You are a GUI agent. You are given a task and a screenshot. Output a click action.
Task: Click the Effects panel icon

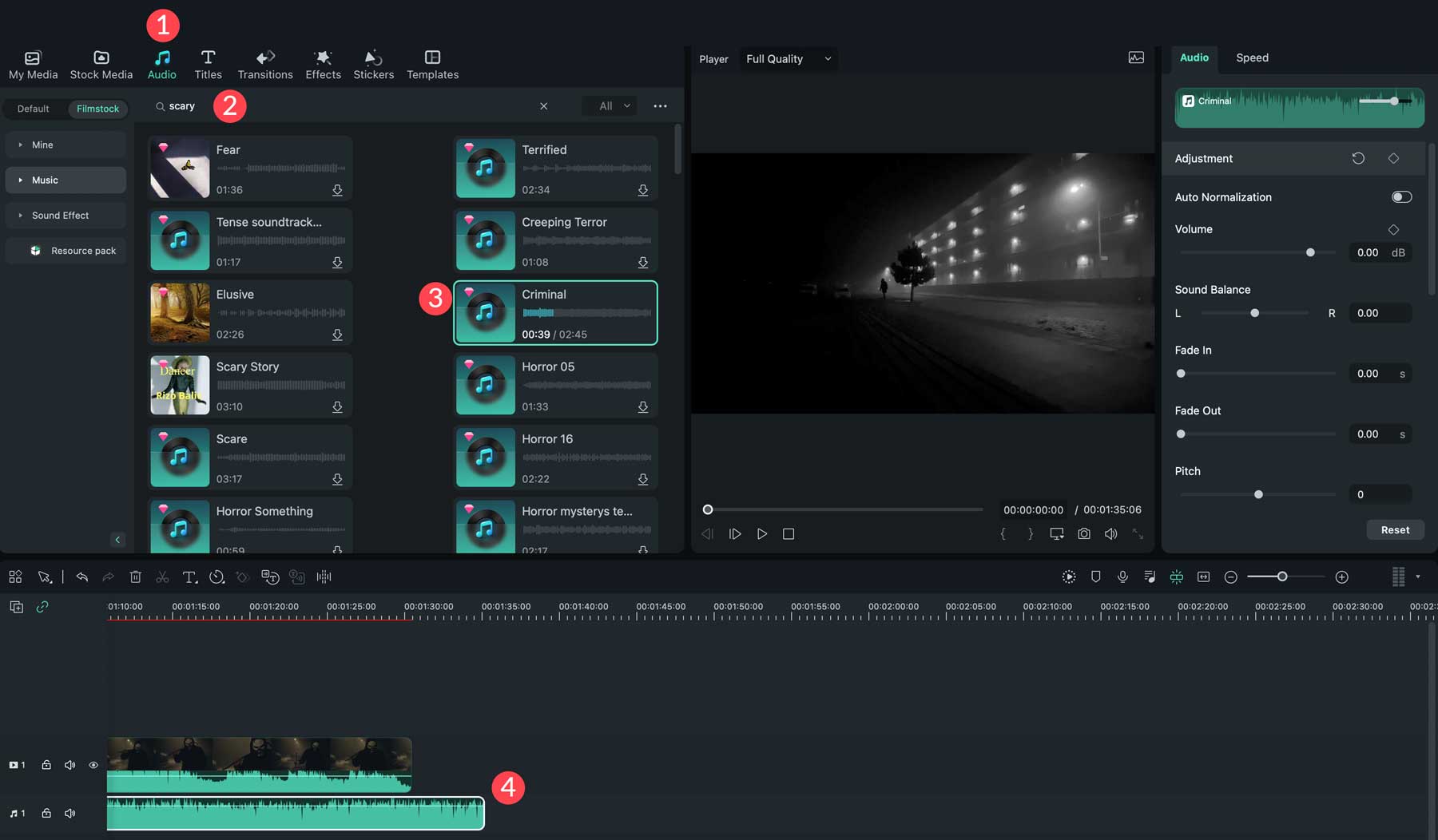point(323,64)
